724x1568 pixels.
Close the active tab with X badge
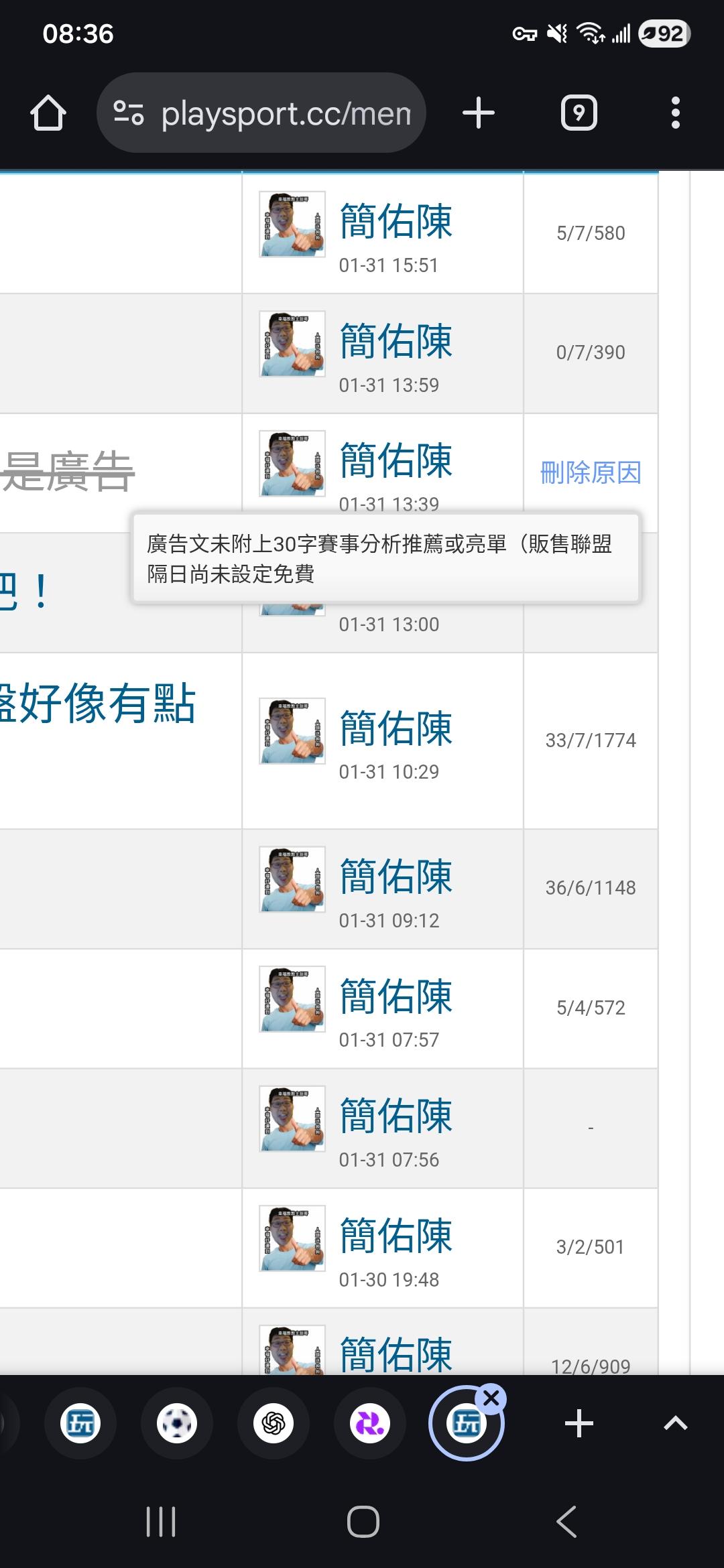tap(491, 1398)
